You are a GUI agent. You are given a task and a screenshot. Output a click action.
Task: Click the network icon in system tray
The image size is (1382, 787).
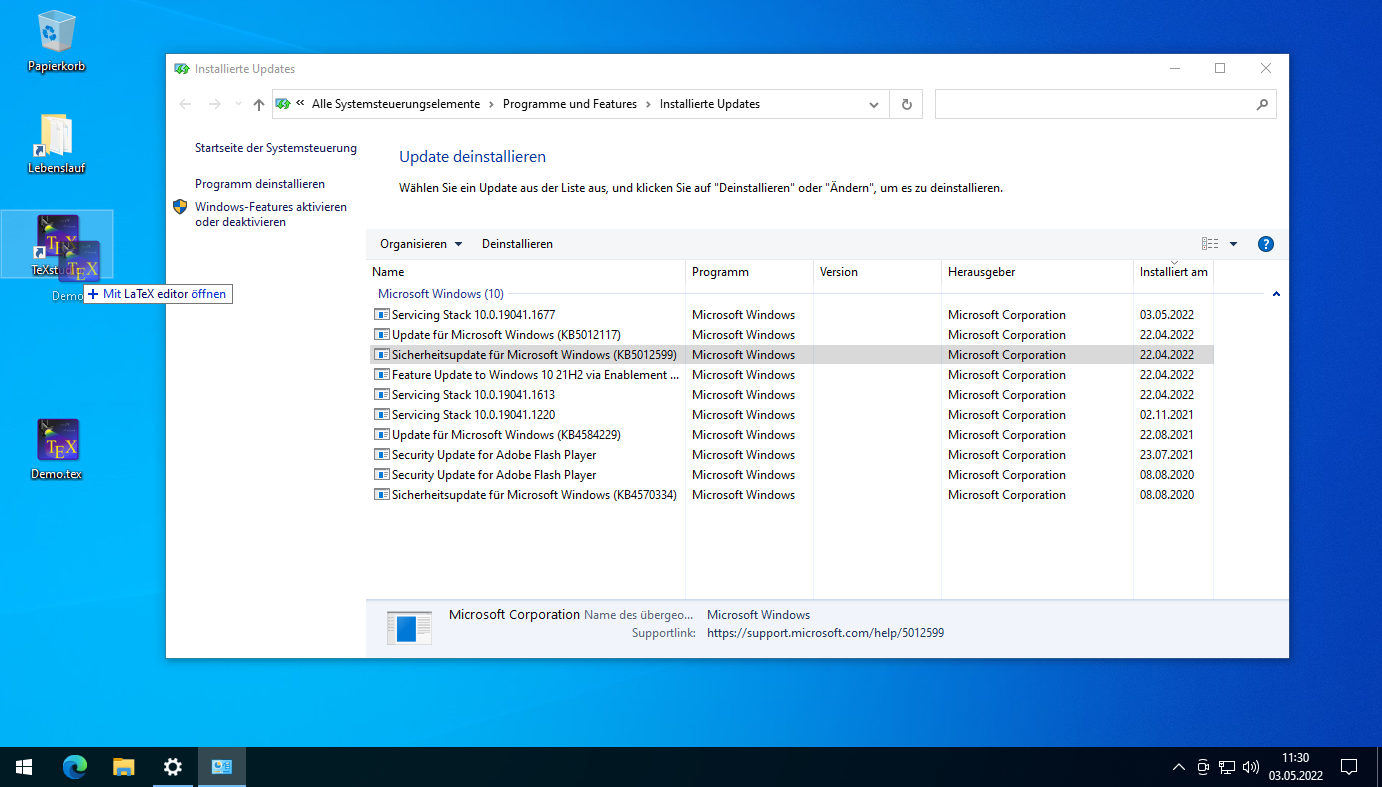click(1227, 767)
